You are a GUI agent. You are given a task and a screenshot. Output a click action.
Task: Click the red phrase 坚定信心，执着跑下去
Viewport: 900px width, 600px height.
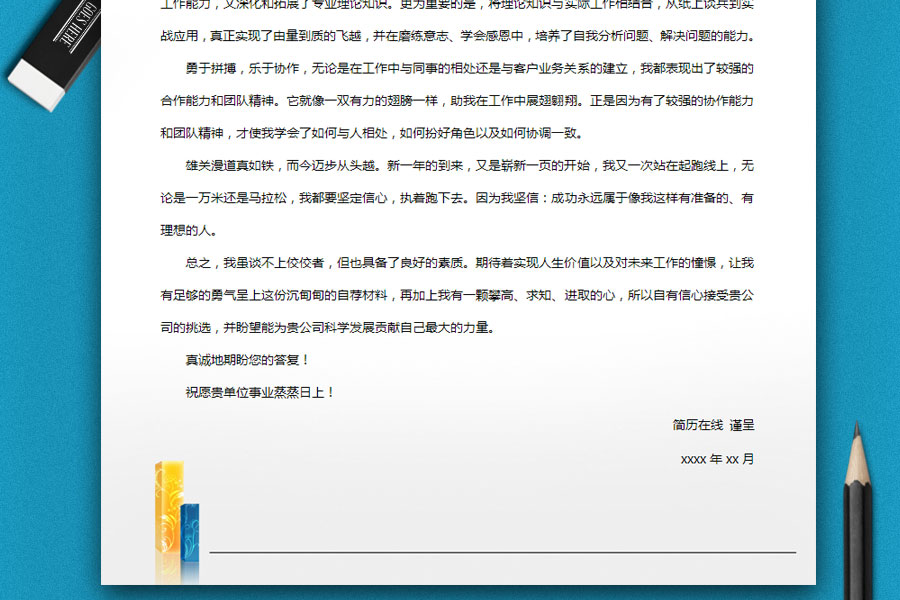(390, 196)
